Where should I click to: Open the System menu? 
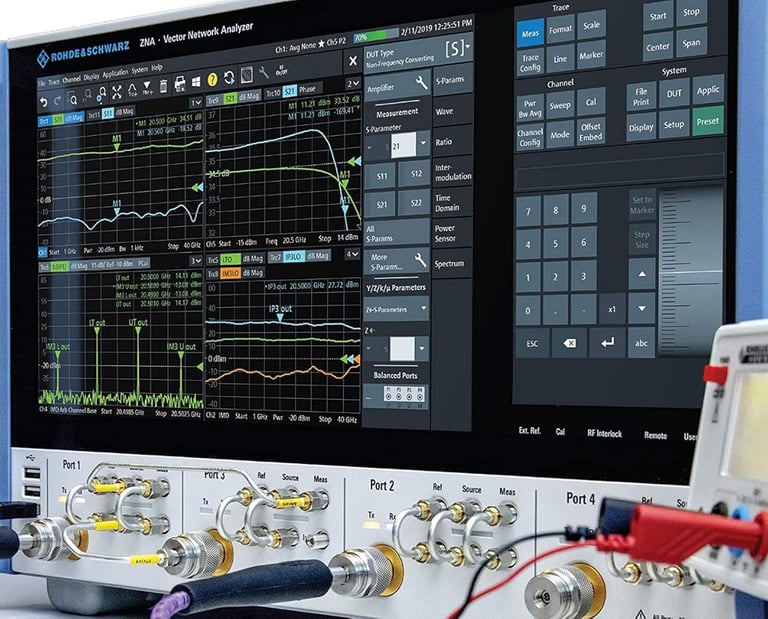click(140, 70)
